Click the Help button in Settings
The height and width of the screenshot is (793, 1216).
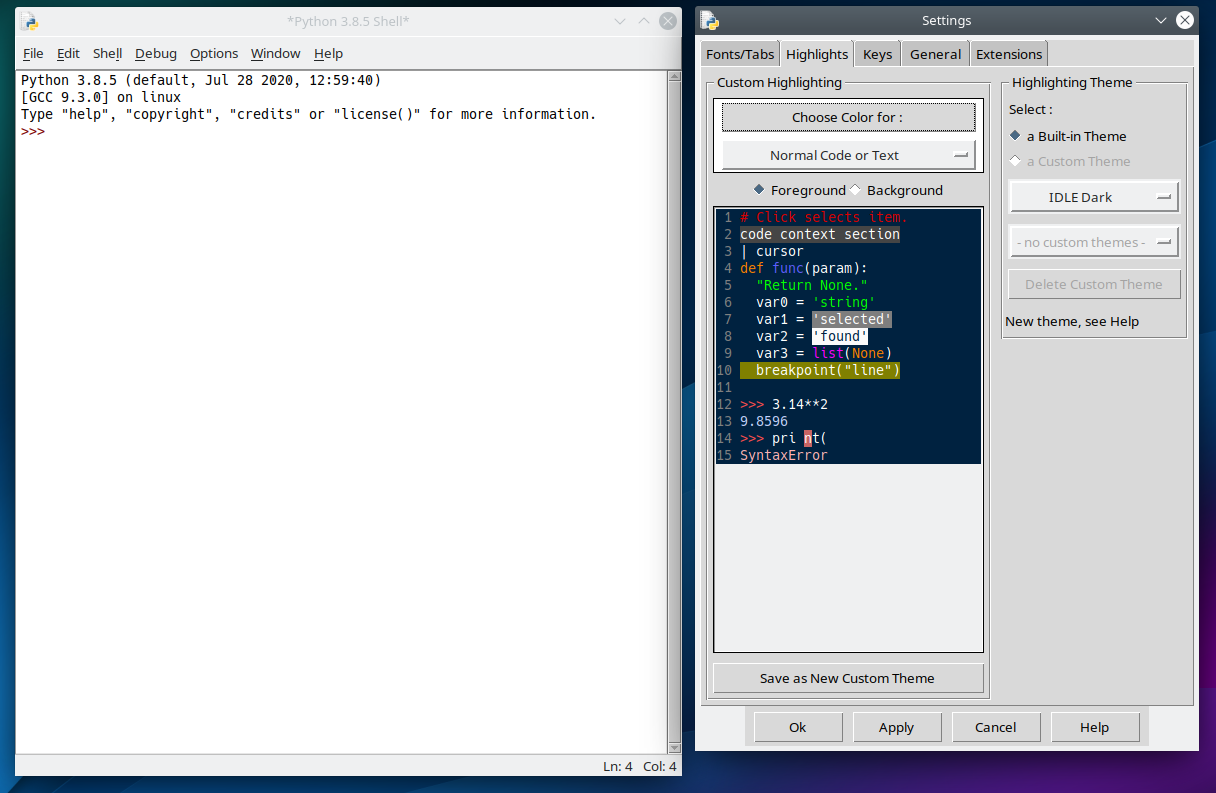point(1094,727)
